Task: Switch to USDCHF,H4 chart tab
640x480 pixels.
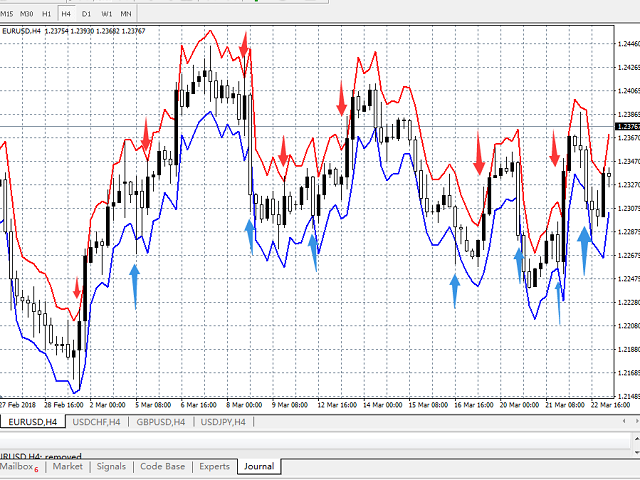Action: (96, 422)
